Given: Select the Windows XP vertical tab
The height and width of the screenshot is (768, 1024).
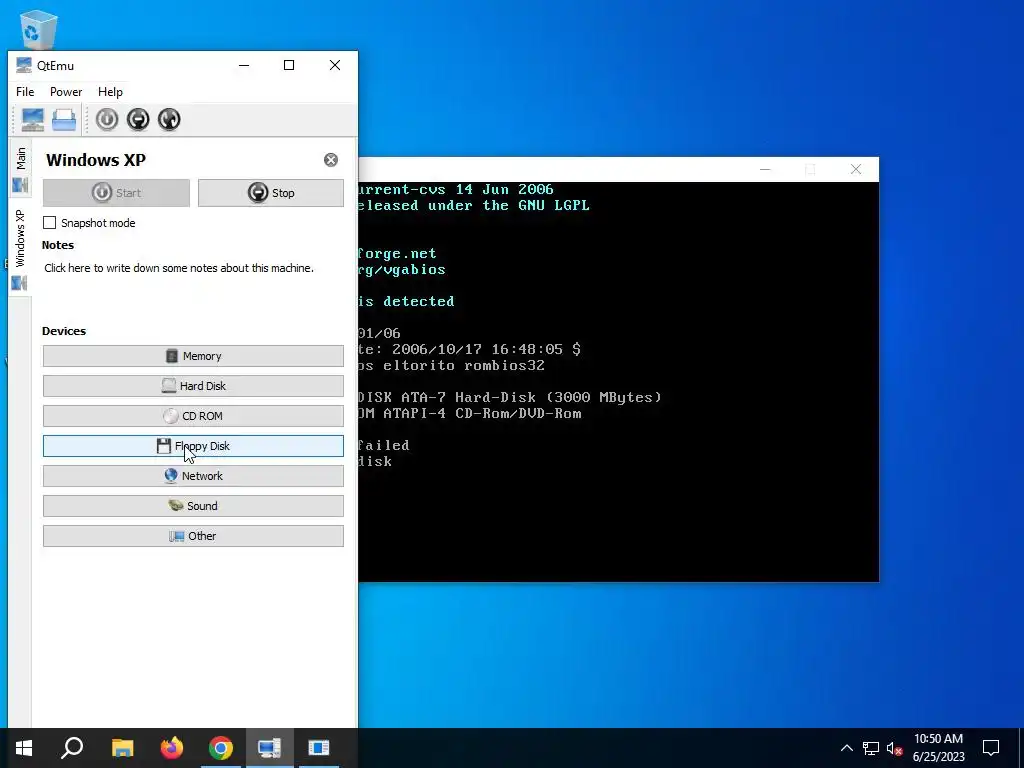Looking at the screenshot, I should coord(20,248).
